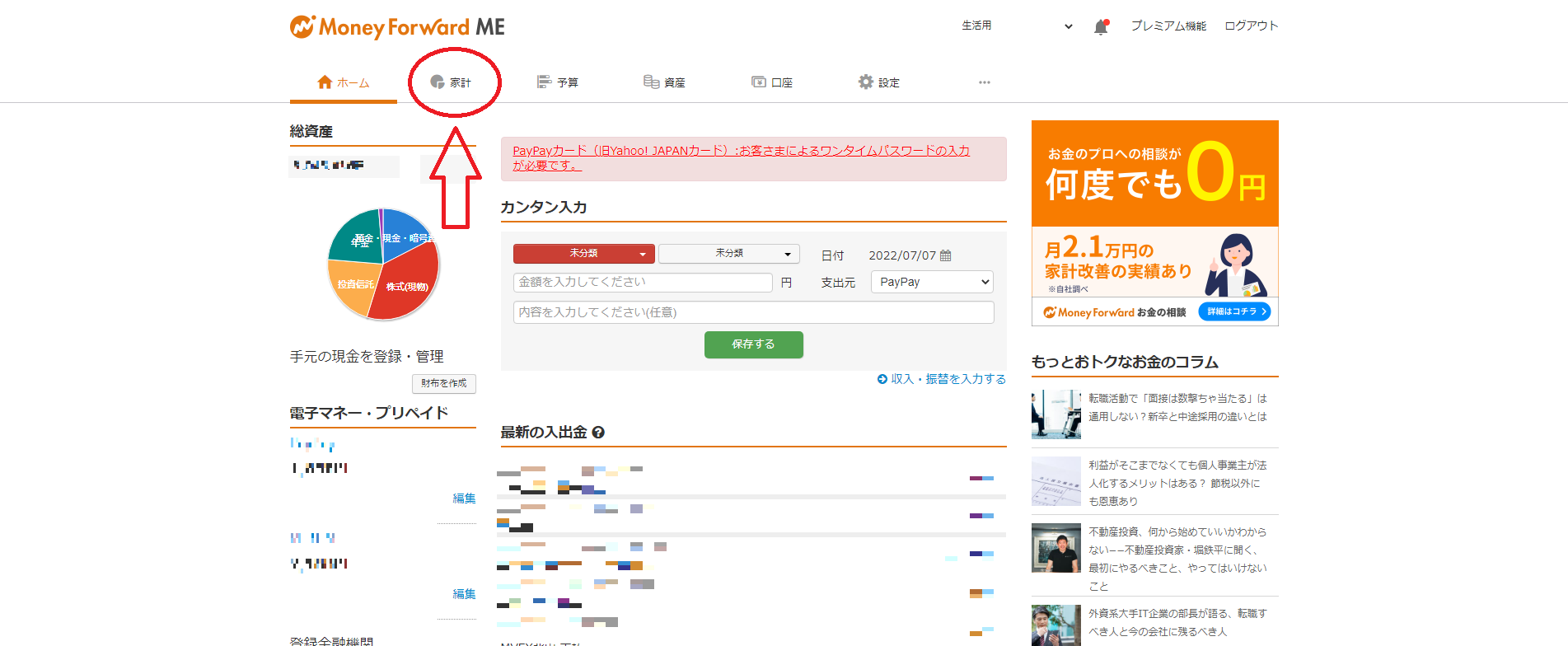Open the 利益がそこまでなくても個人事業主 article
1568x646 pixels.
pyautogui.click(x=1177, y=483)
